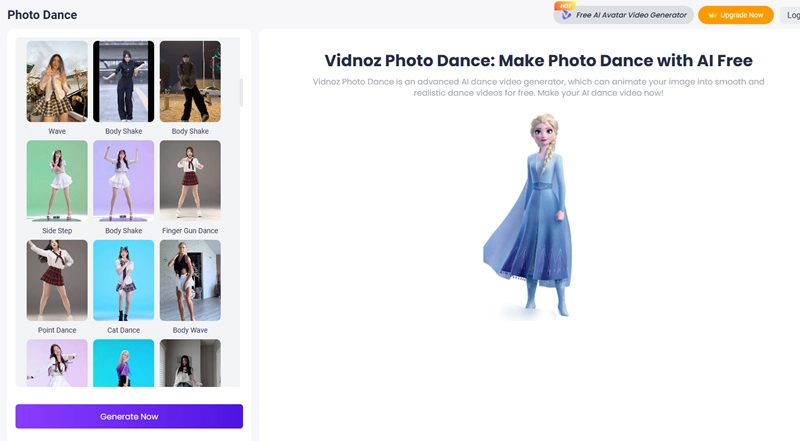Select the Body Wave template thumbnail

point(190,280)
